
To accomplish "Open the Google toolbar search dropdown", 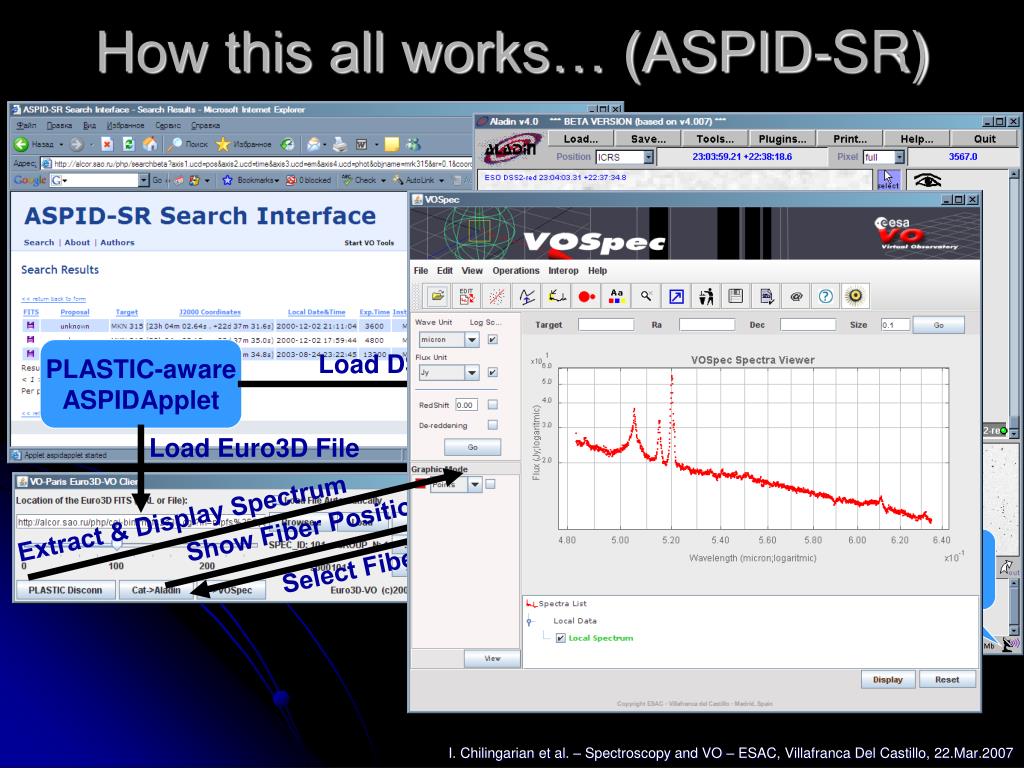I will (x=144, y=180).
